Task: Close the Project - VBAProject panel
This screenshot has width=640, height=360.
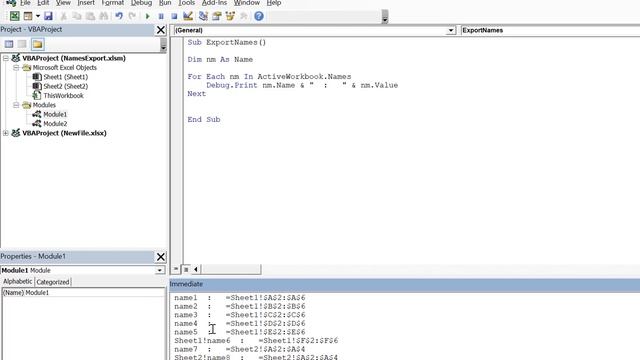Action: (161, 30)
